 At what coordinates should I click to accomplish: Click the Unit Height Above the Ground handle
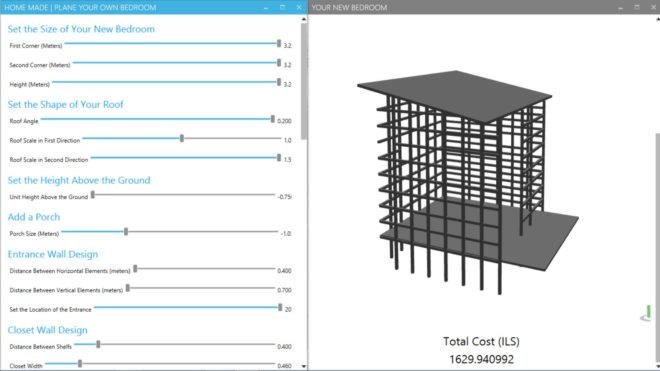93,195
